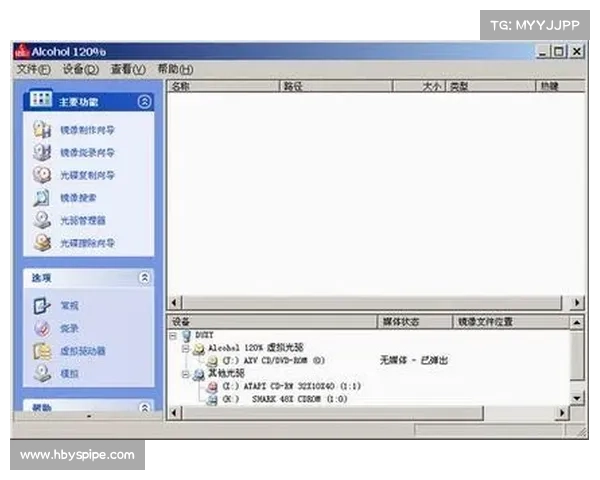This screenshot has height=480, width=600.
Task: Open the 镜像搜索 image search icon
Action: tap(42, 198)
